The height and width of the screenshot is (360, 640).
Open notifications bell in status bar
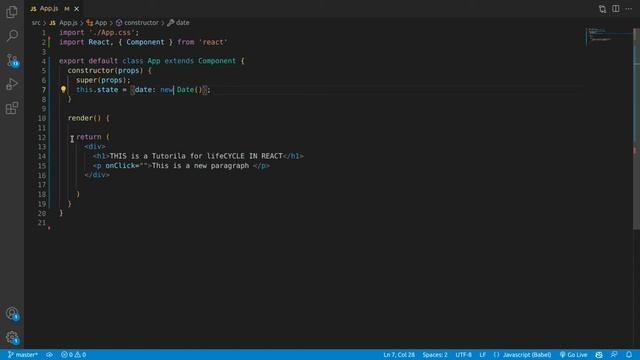(x=629, y=355)
